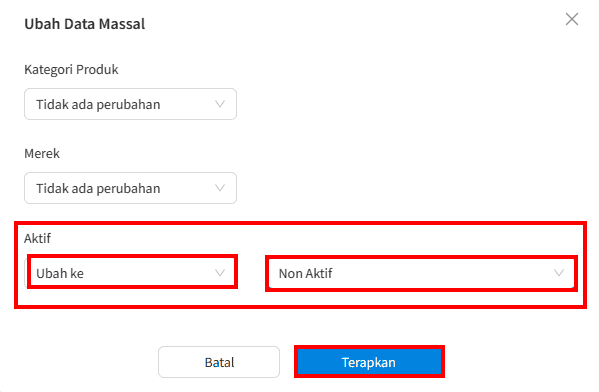Screen dimensions: 599x392
Task: Click the Batal button
Action: [x=219, y=362]
